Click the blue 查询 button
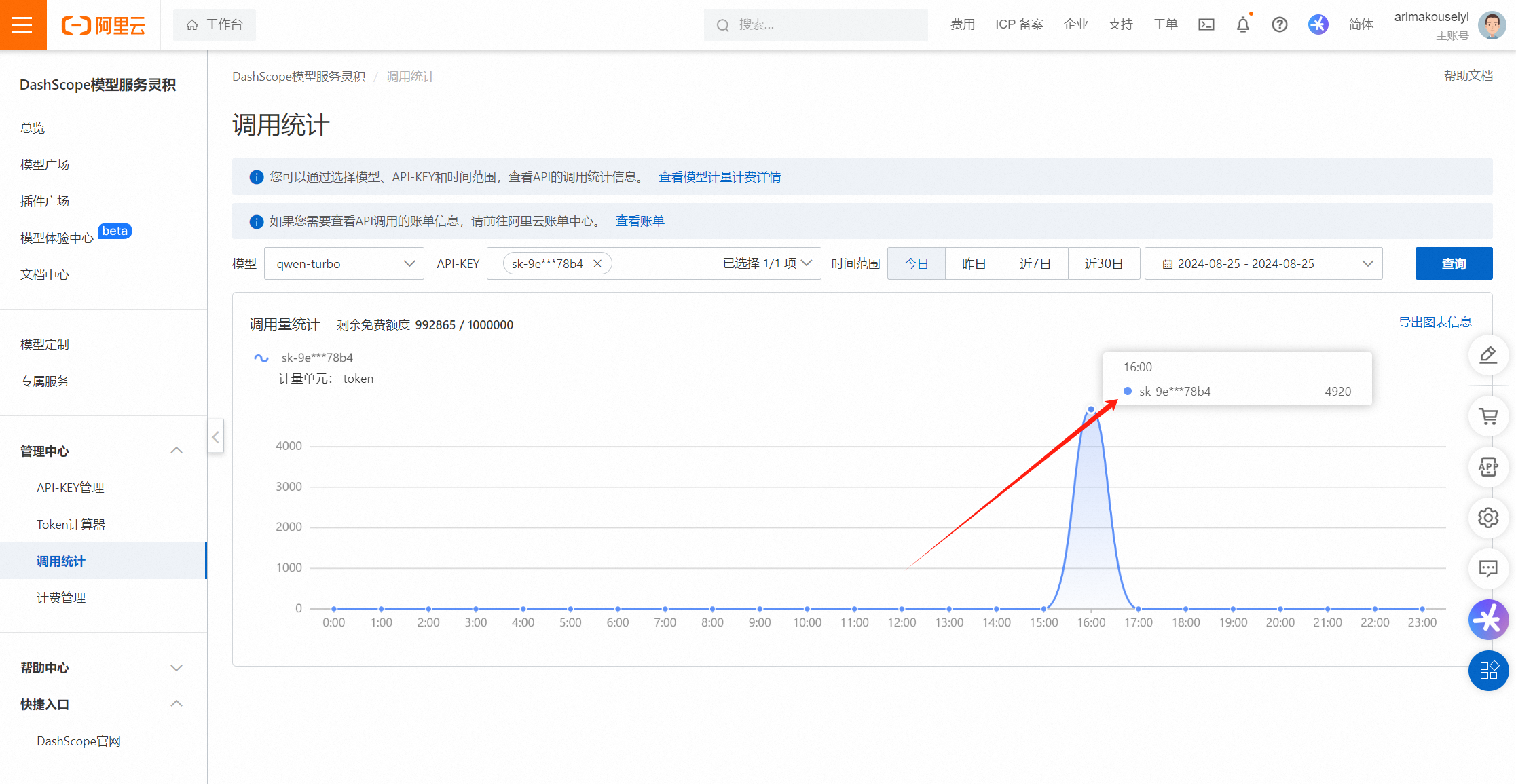 click(1454, 263)
